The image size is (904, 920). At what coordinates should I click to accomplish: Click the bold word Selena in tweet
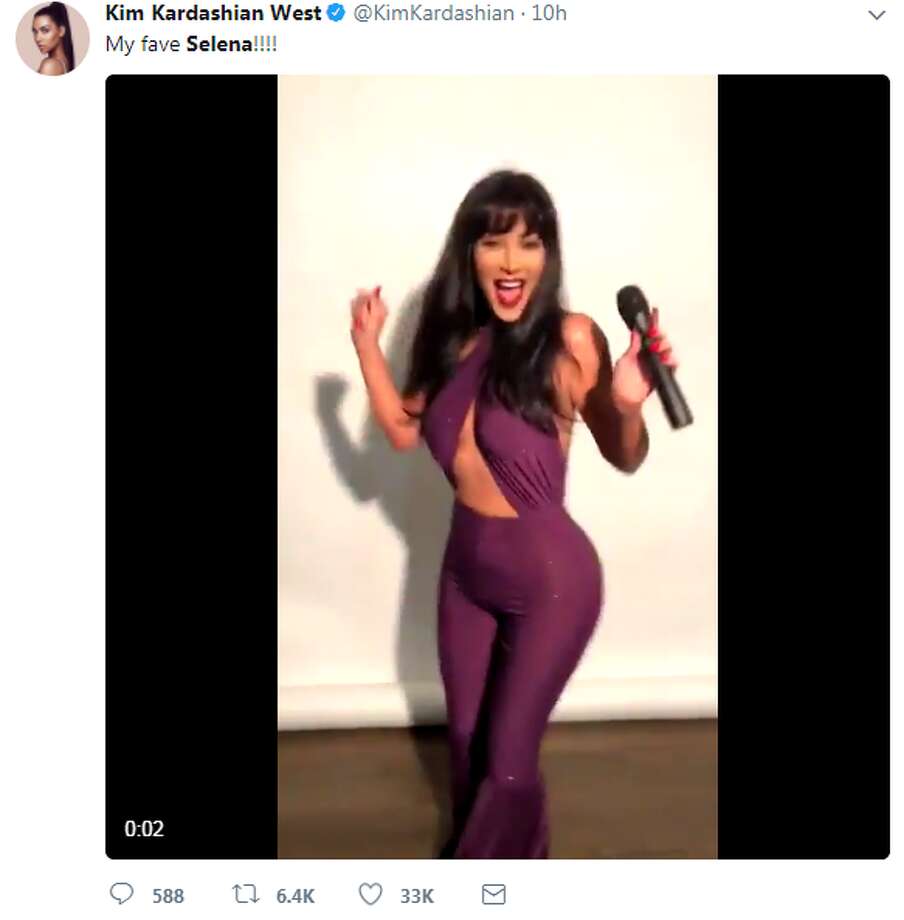pos(219,44)
